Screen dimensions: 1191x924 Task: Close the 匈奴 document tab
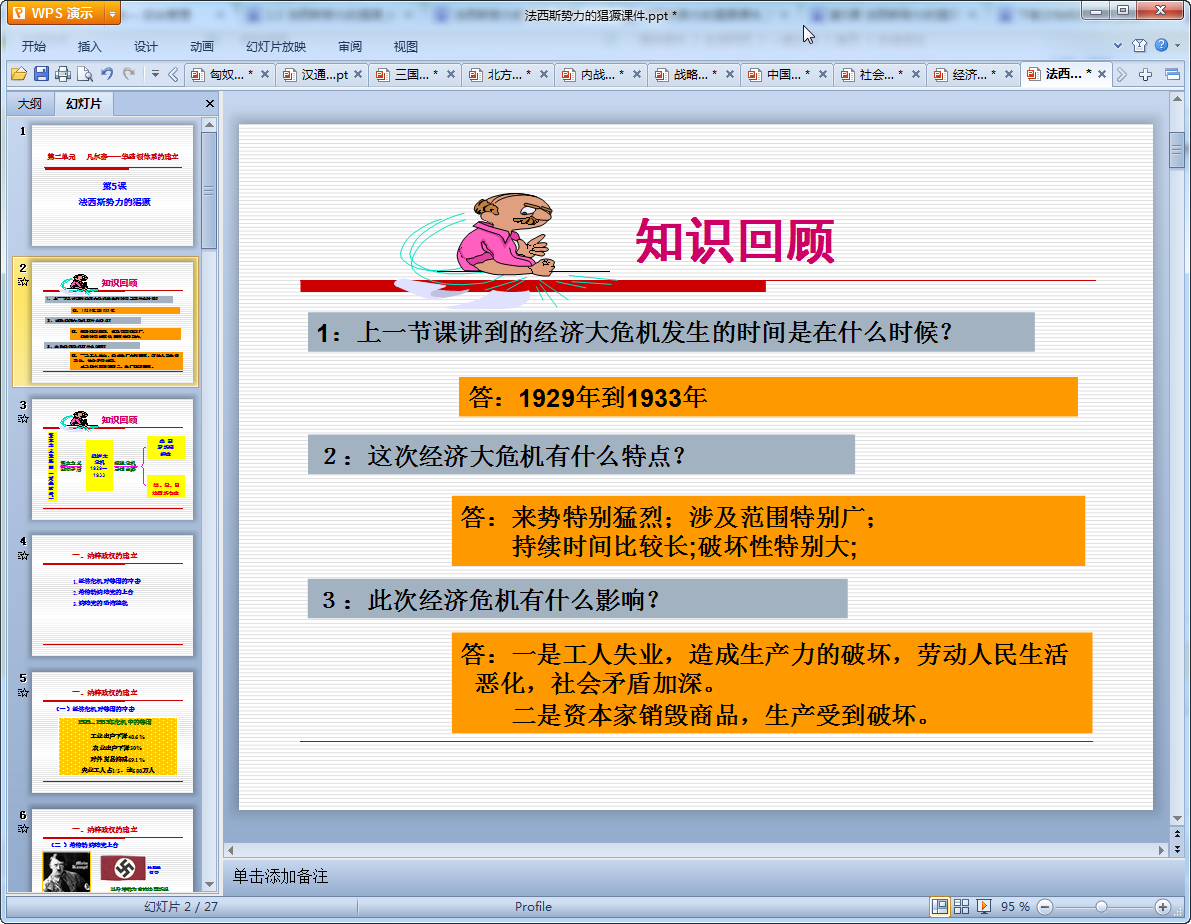(x=265, y=74)
